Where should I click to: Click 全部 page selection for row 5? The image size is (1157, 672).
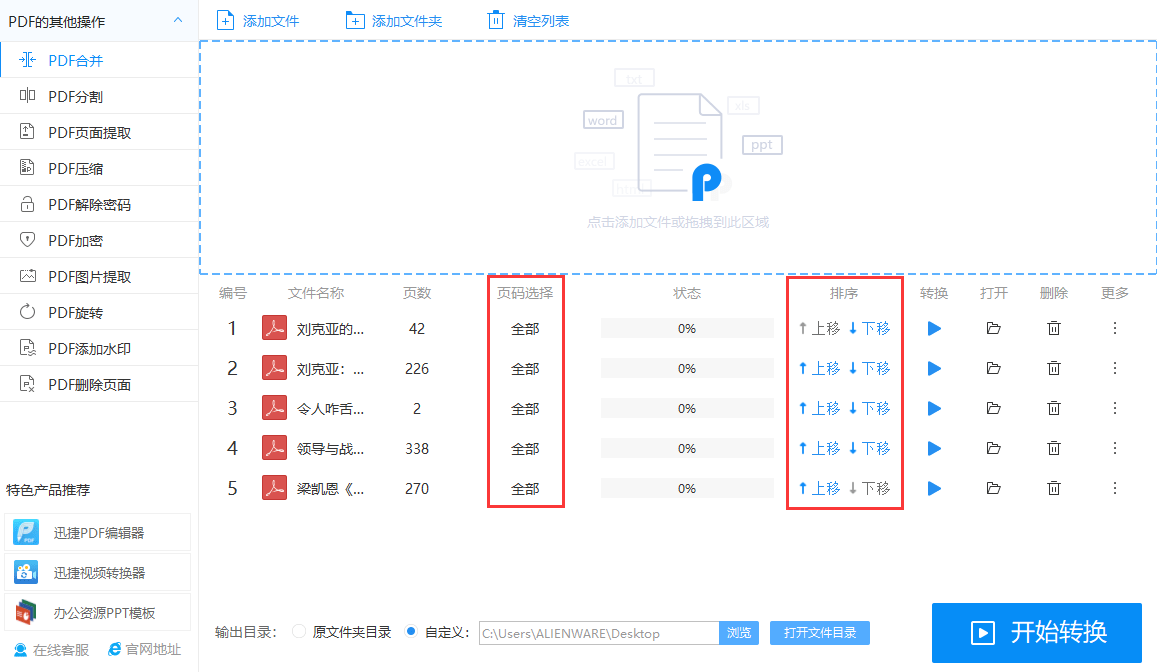point(525,488)
